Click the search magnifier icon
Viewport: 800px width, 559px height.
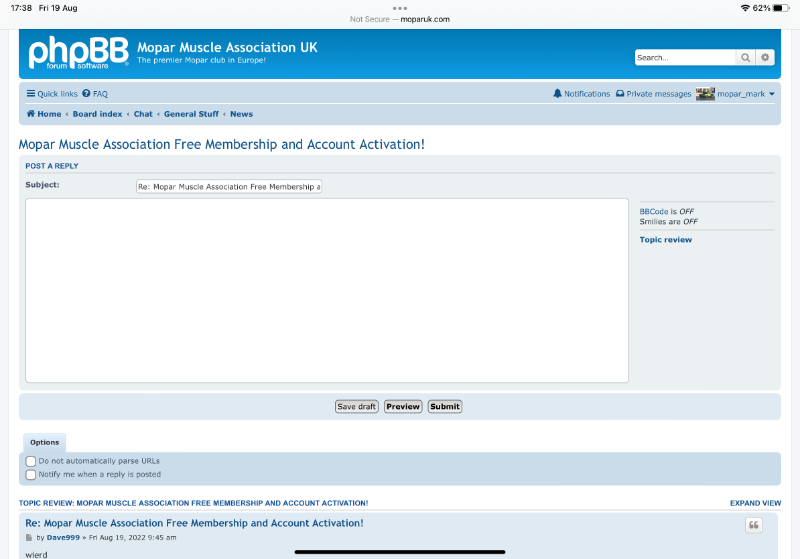tap(746, 58)
